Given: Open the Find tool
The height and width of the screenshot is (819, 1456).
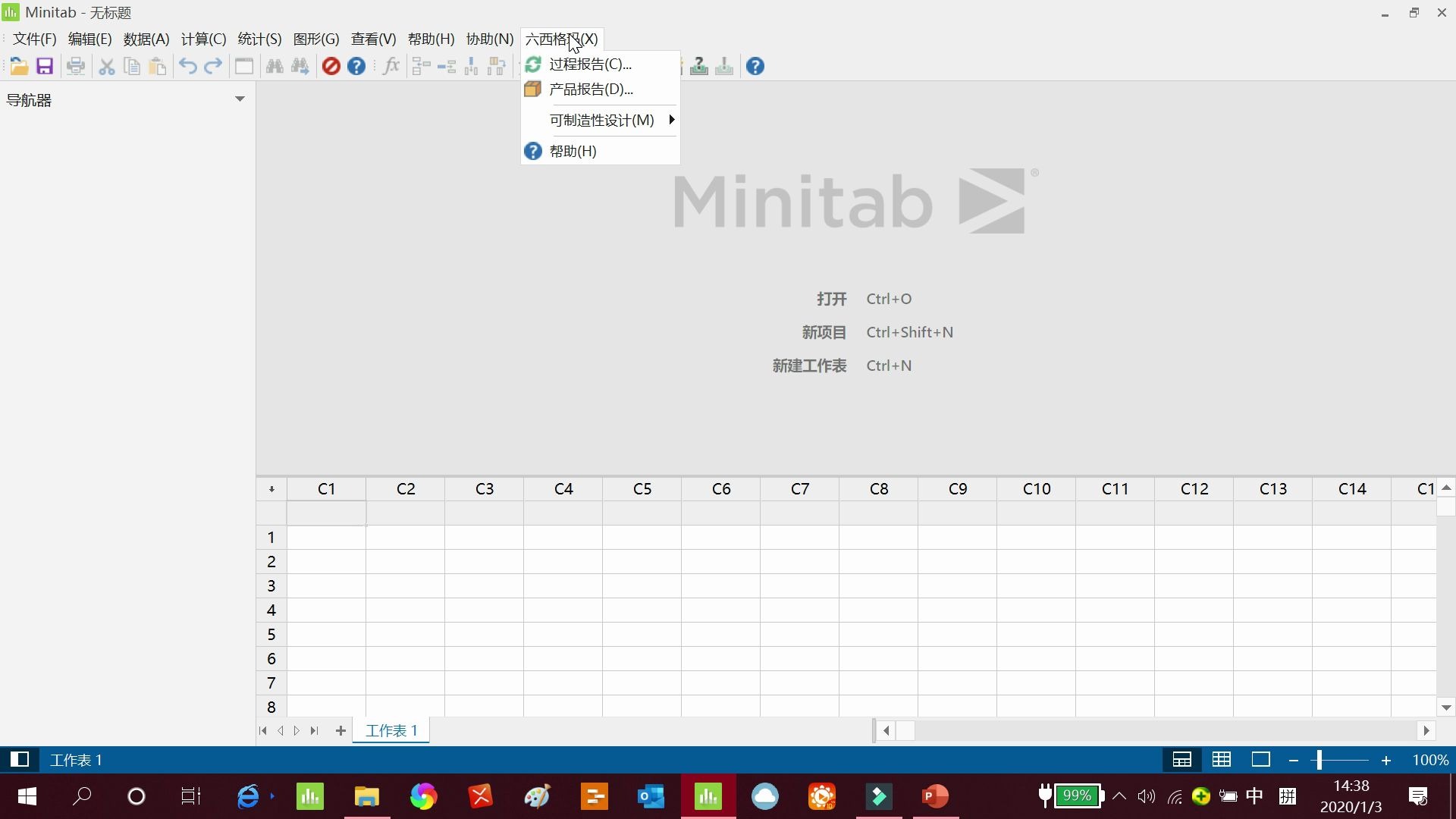Looking at the screenshot, I should (274, 66).
